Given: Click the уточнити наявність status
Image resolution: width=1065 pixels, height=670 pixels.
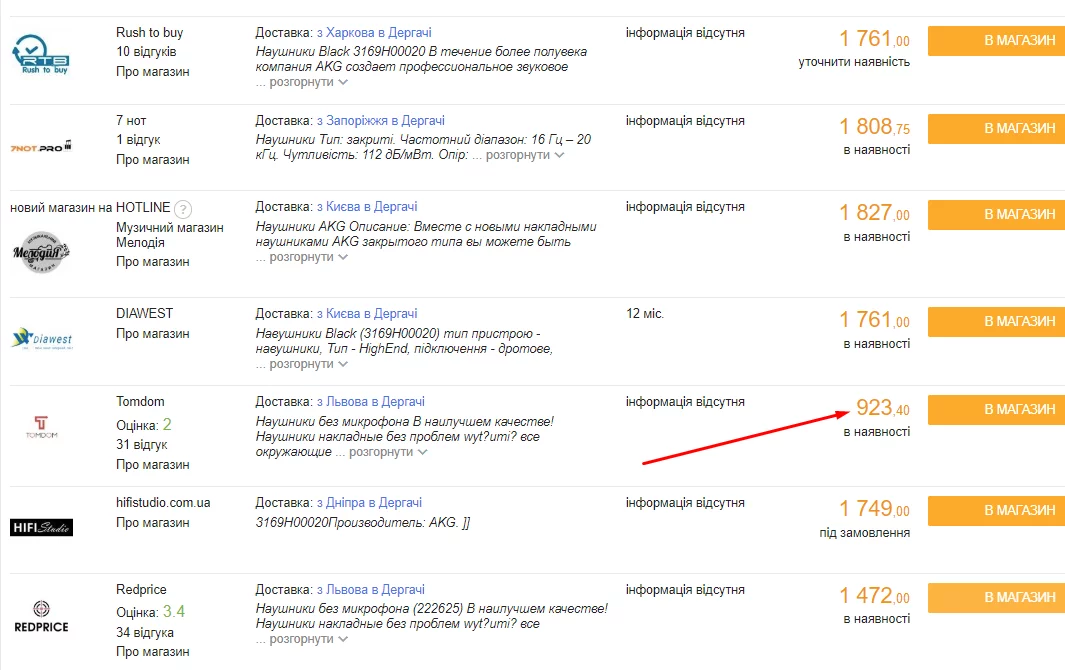Looking at the screenshot, I should [x=854, y=62].
